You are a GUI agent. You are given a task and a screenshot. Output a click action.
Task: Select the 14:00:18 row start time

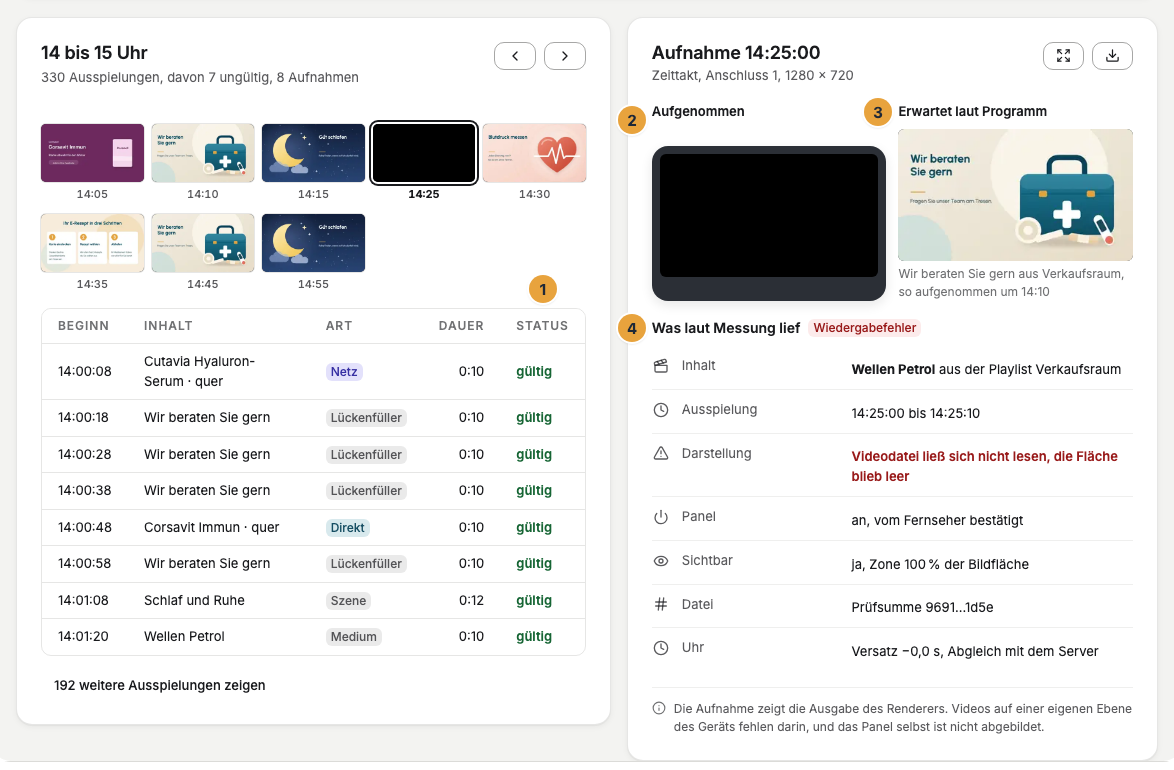pyautogui.click(x=85, y=417)
